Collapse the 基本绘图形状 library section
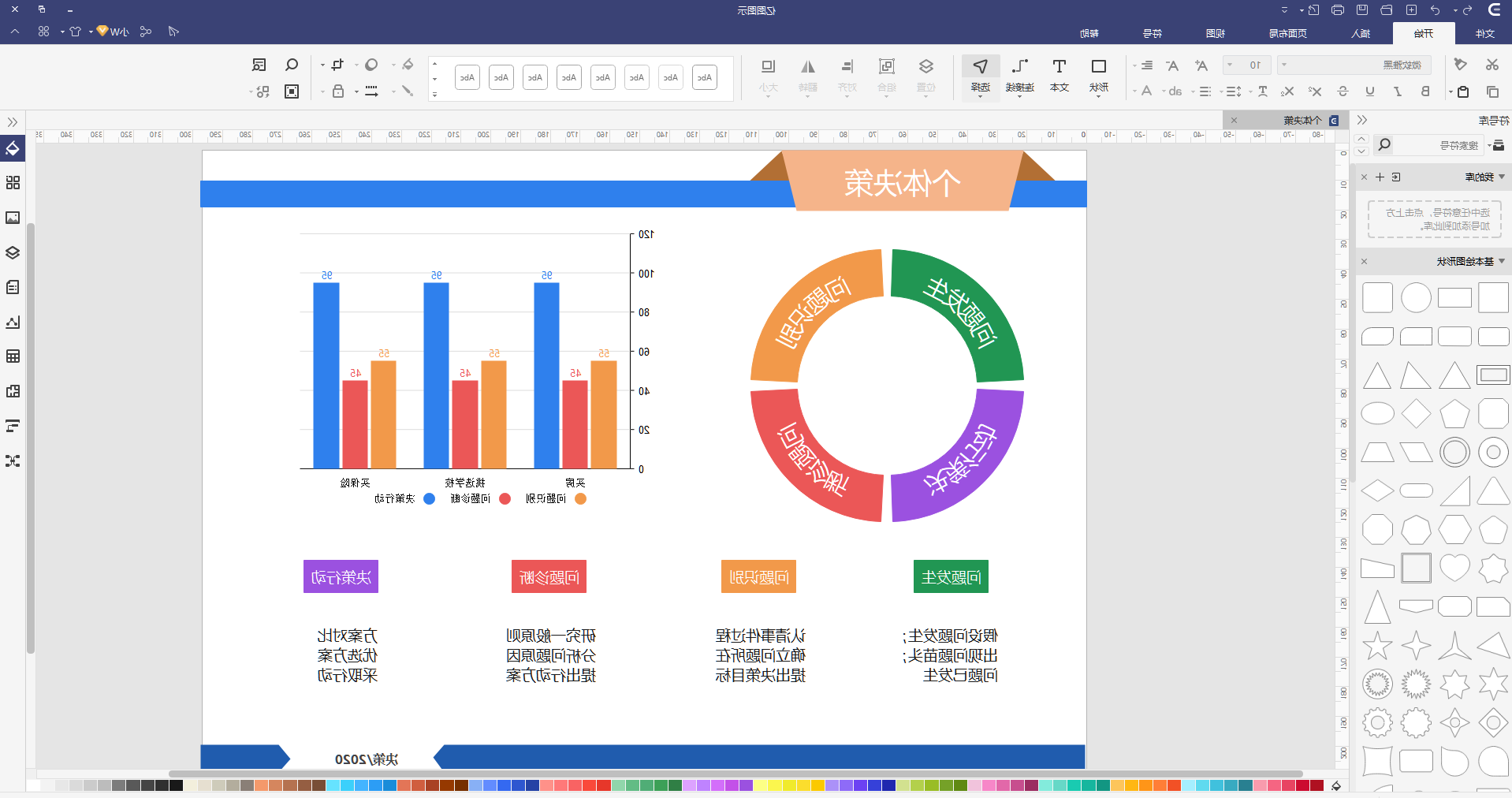This screenshot has width=1512, height=798. pyautogui.click(x=1502, y=261)
